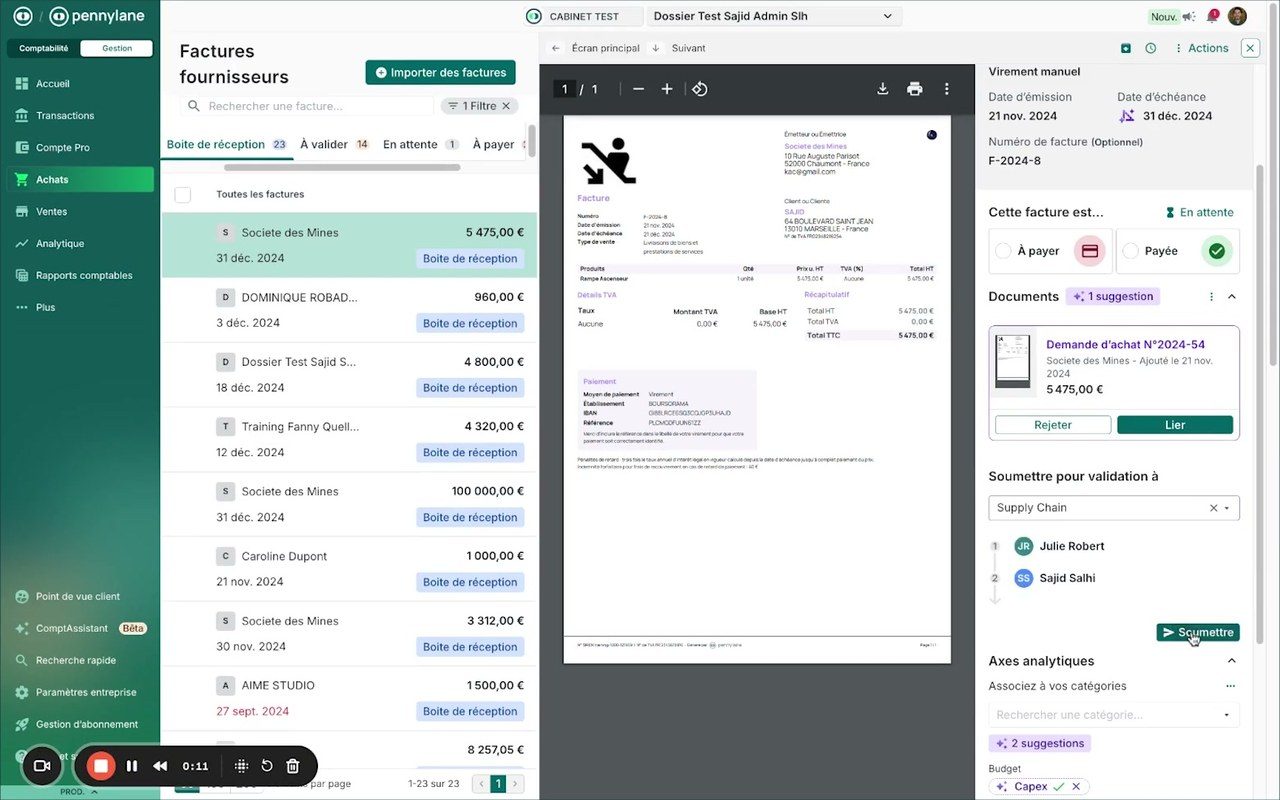Viewport: 1280px width, 800px height.
Task: Rotate the PDF document
Action: [700, 89]
